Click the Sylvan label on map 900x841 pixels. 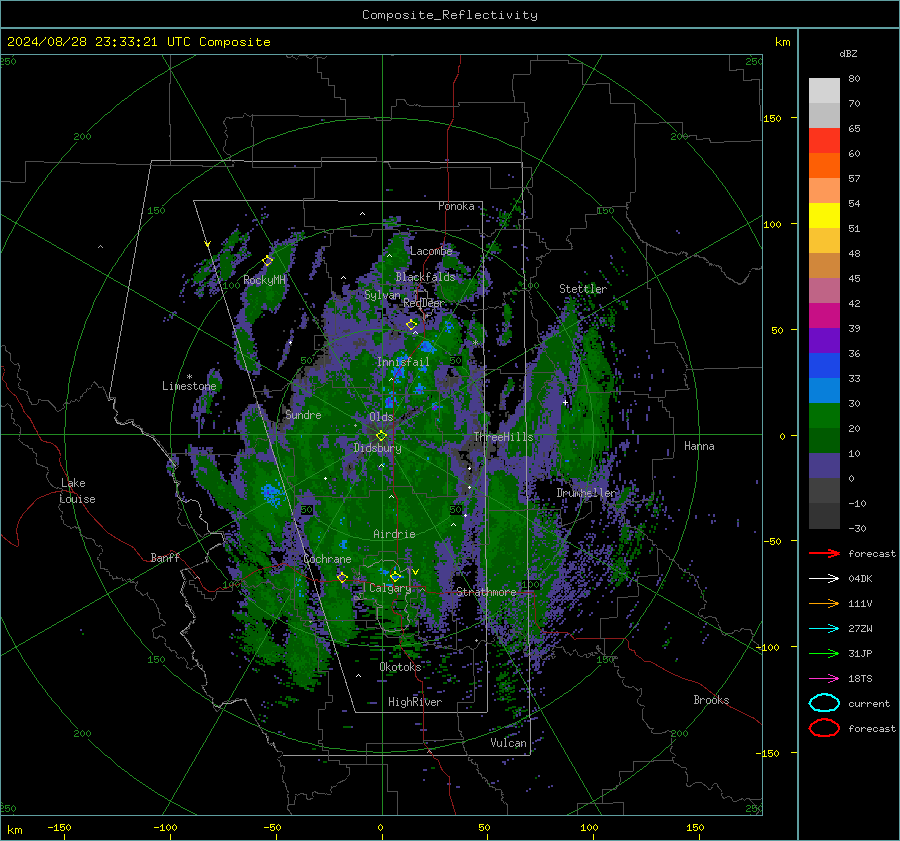coord(382,295)
